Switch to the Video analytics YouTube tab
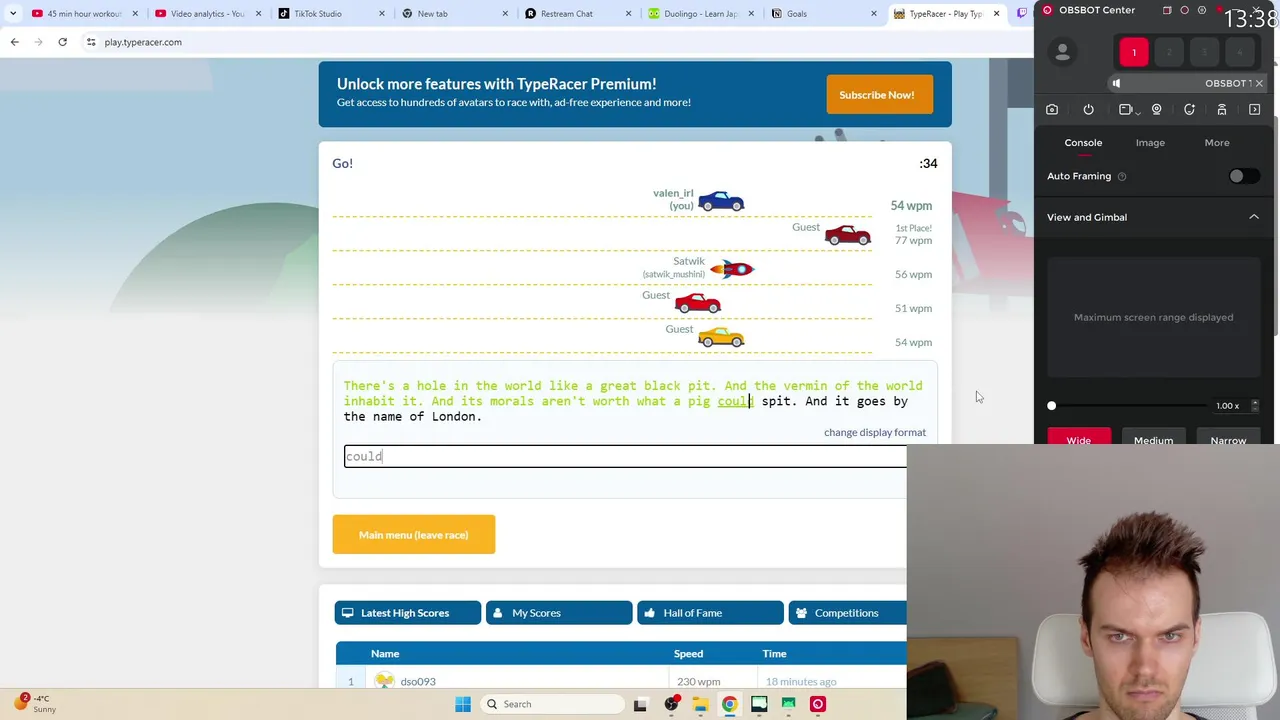This screenshot has width=1280, height=720. pyautogui.click(x=207, y=14)
